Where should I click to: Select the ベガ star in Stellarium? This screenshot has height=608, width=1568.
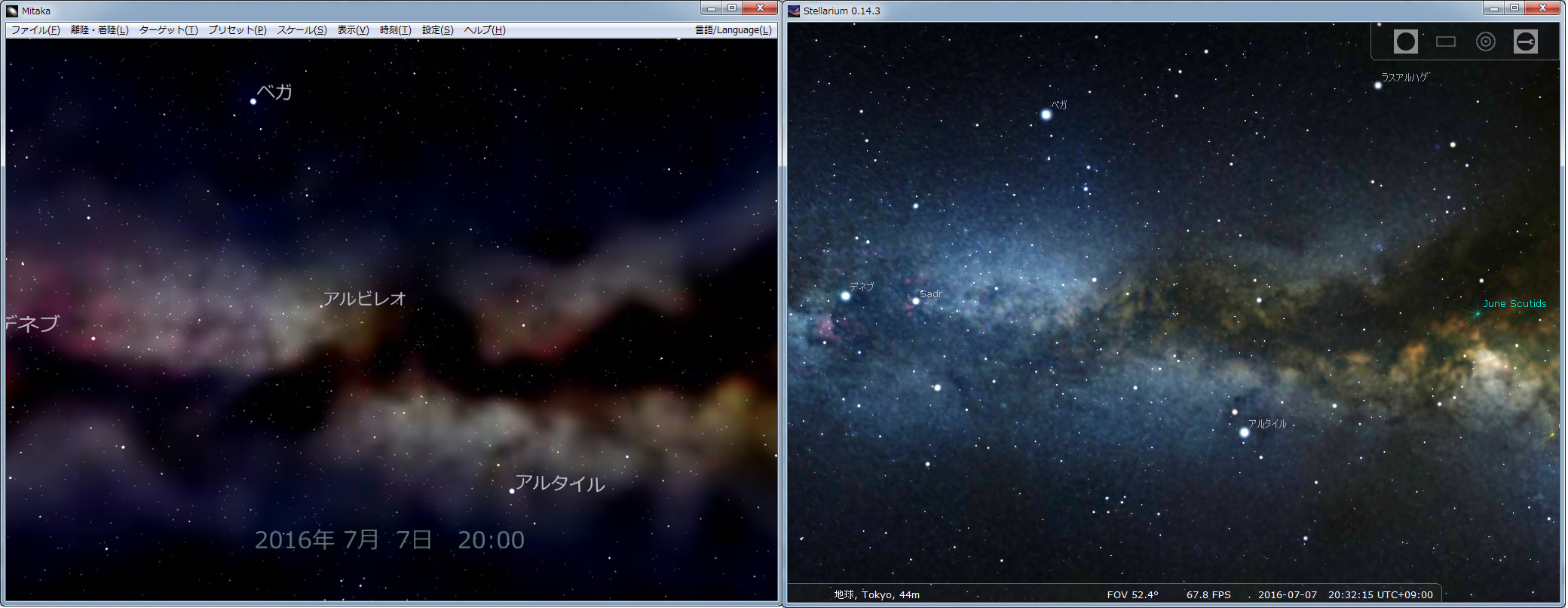coord(1046,115)
